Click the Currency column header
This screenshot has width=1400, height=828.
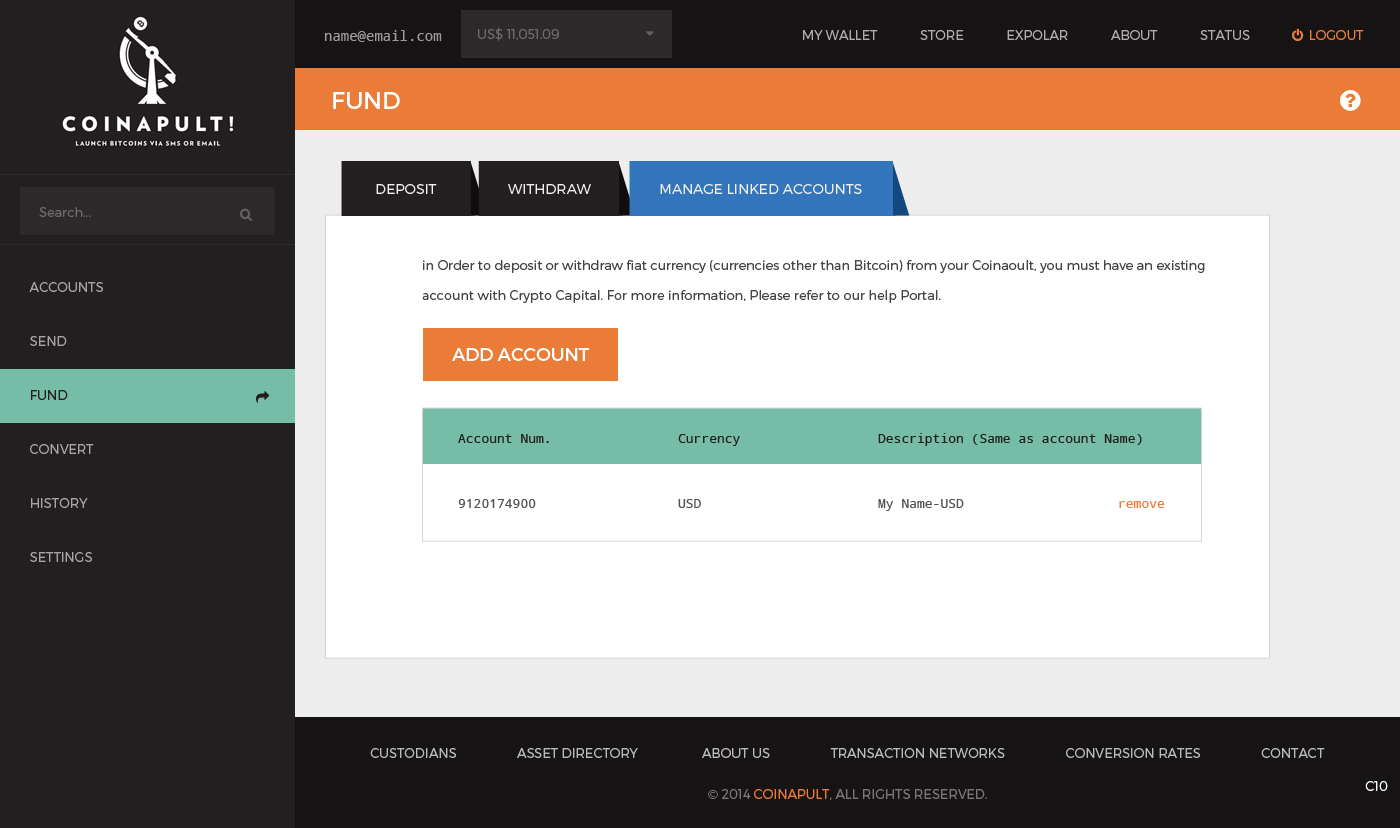(709, 438)
